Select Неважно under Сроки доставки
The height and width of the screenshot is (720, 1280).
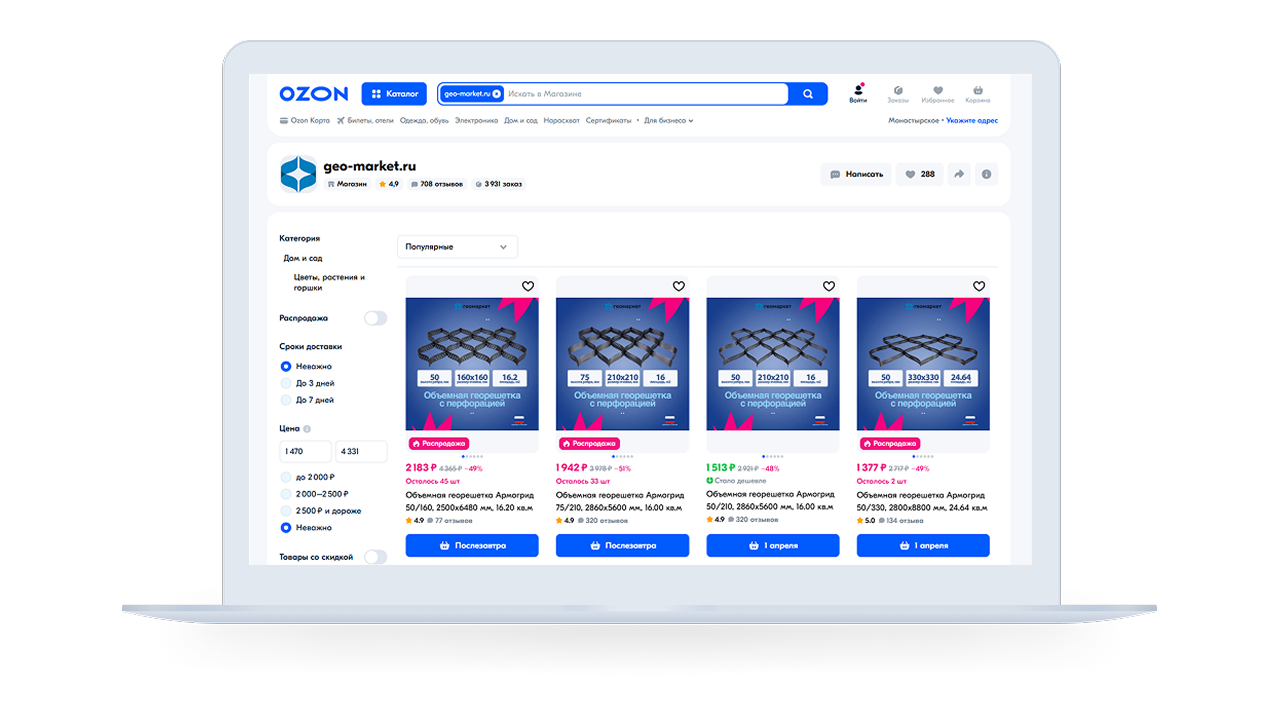click(x=307, y=367)
